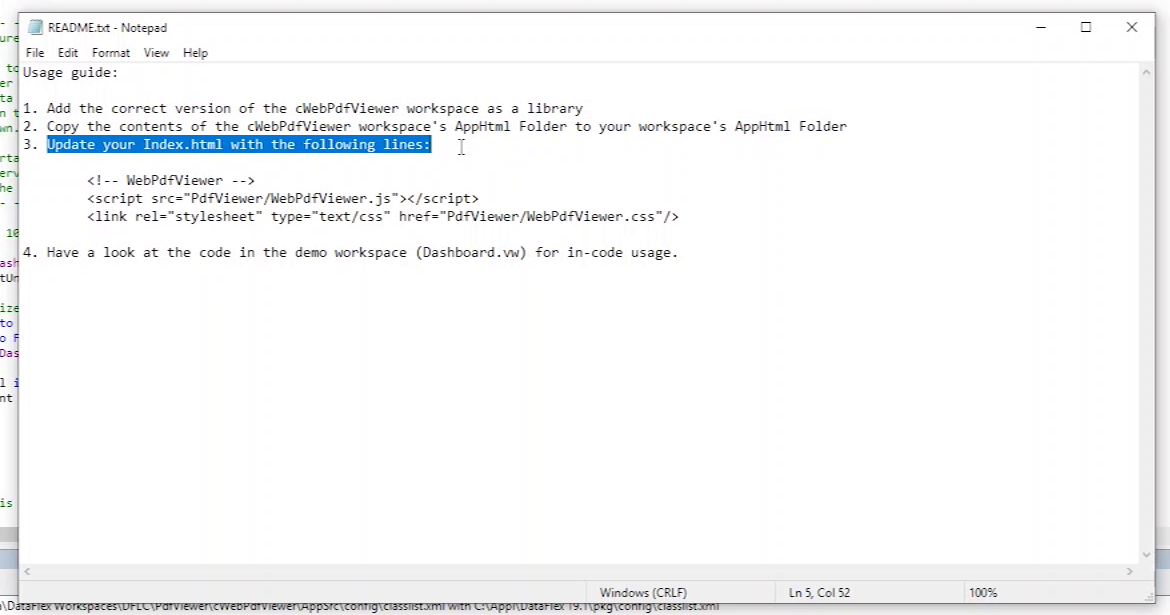Click the vertical scrollbar up arrow
Viewport: 1170px width, 615px height.
pyautogui.click(x=1146, y=72)
